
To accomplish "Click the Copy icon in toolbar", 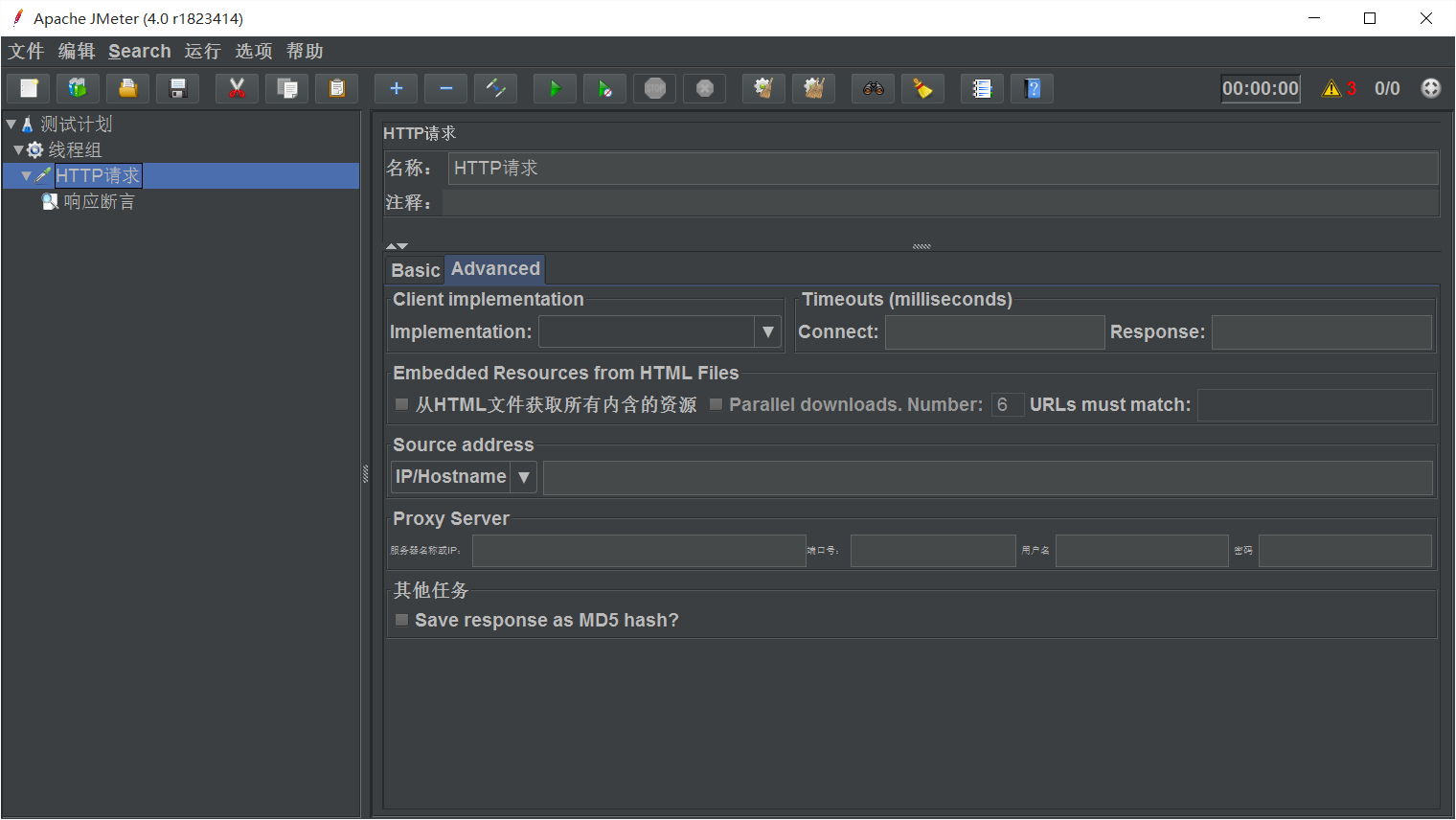I will pyautogui.click(x=287, y=88).
